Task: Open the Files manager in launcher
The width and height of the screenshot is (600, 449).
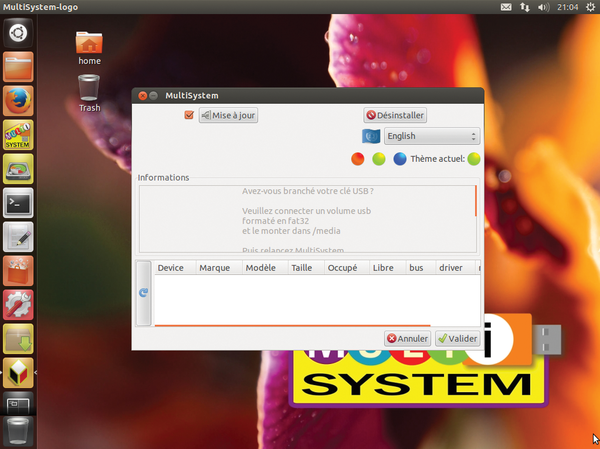Action: point(18,67)
